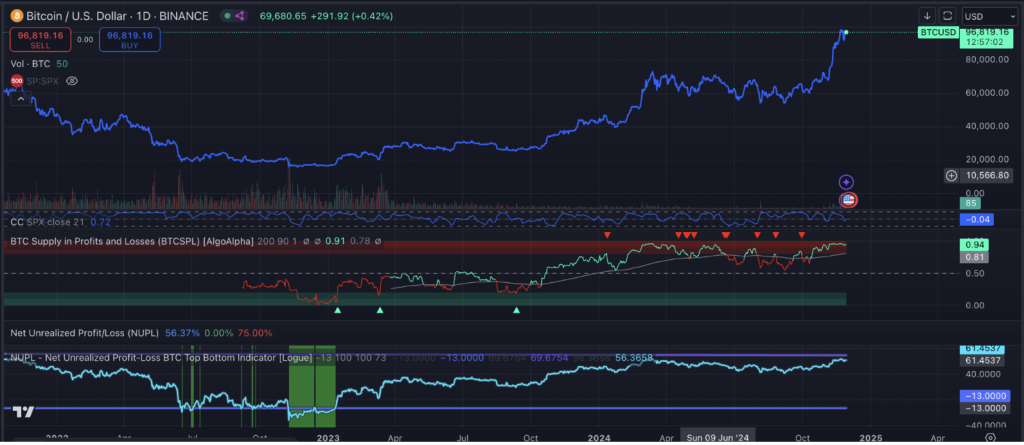Click the Sun 09 Jun '24 date marker
Screen dimensions: 1024x445
(x=718, y=438)
